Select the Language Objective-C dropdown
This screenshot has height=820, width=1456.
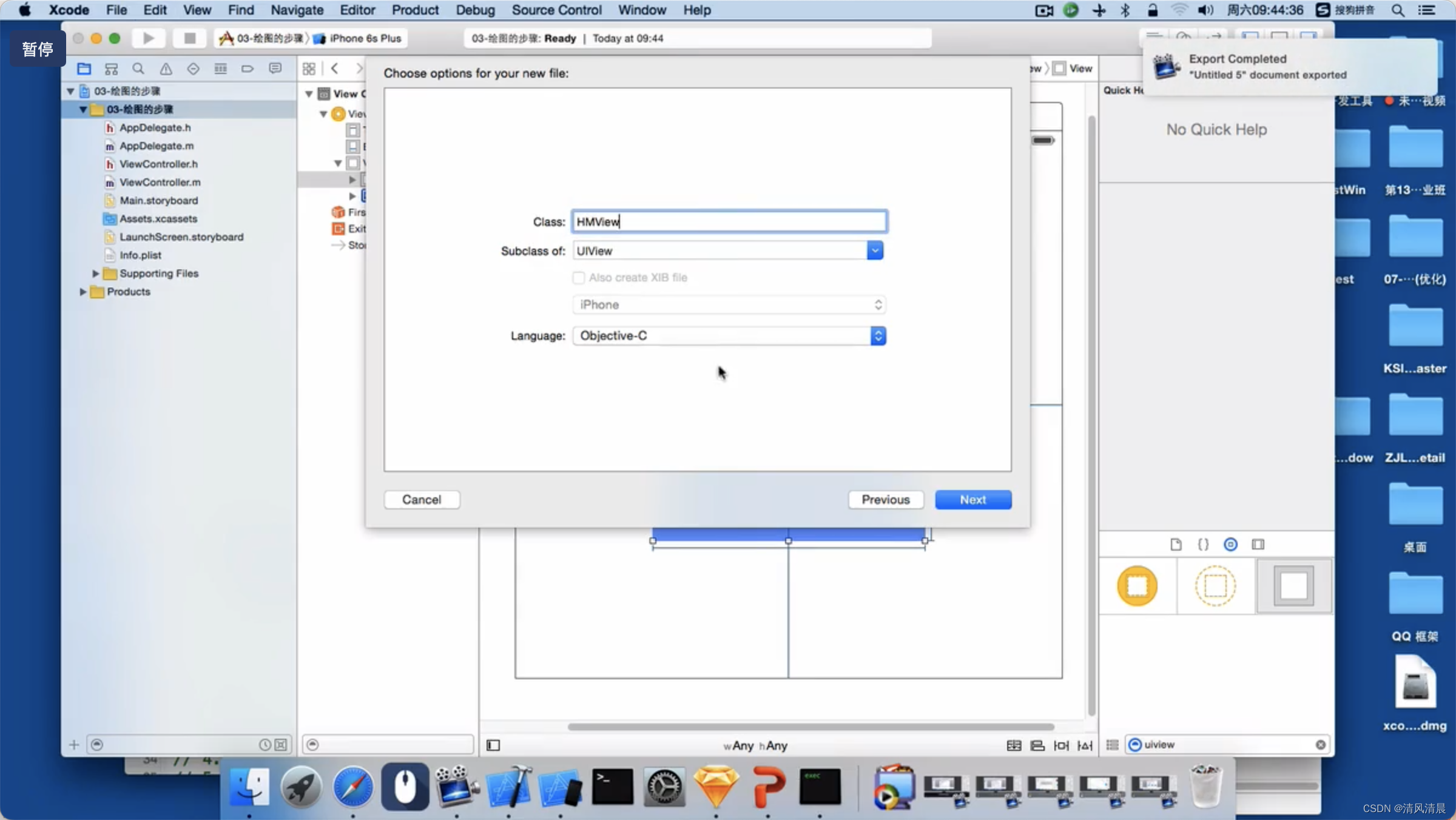[x=728, y=335]
